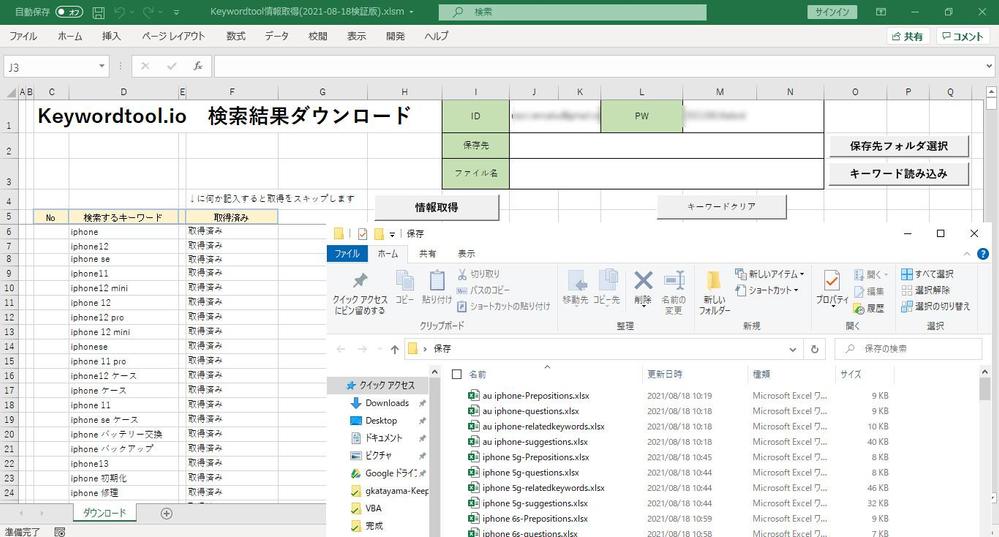Click the 切り取り scissors icon
The height and width of the screenshot is (537, 999).
click(x=463, y=274)
